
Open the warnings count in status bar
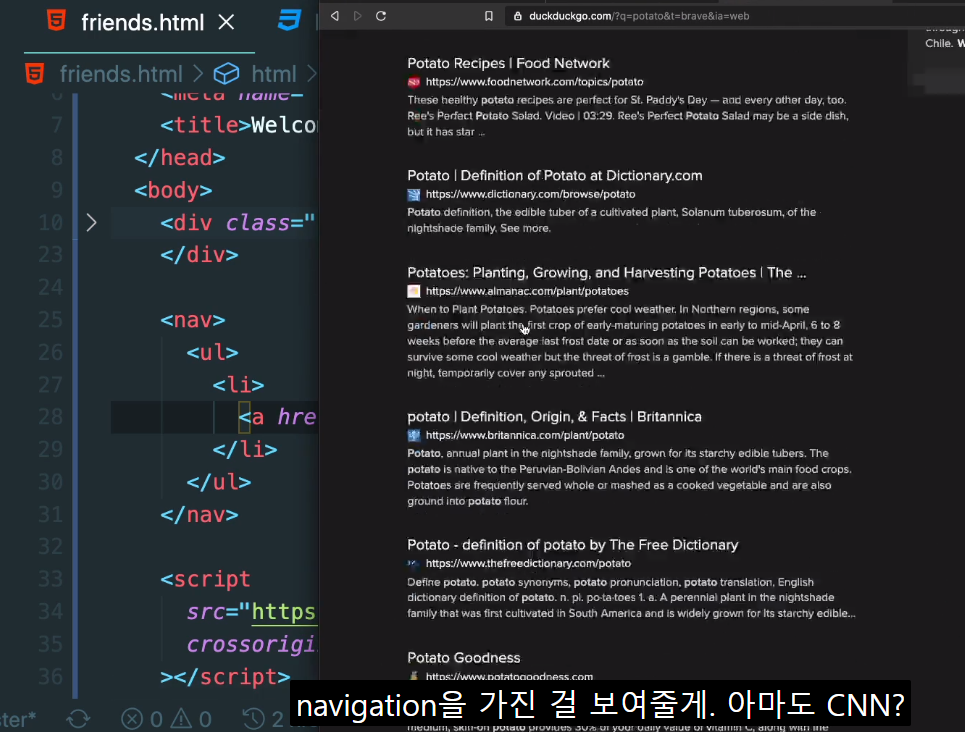[191, 718]
